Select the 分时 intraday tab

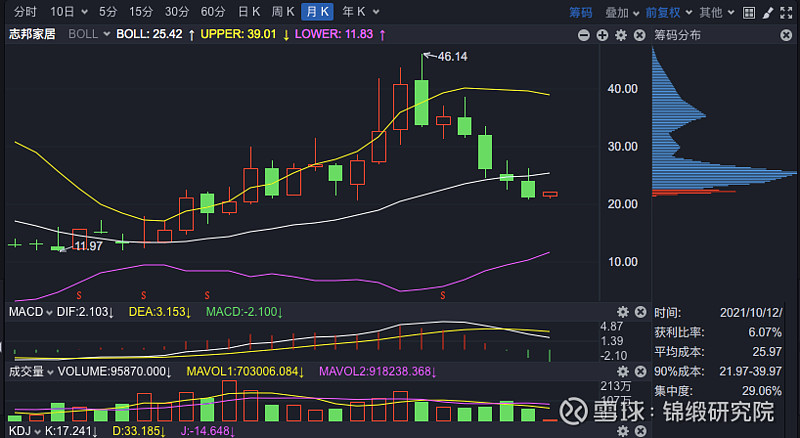click(x=25, y=13)
